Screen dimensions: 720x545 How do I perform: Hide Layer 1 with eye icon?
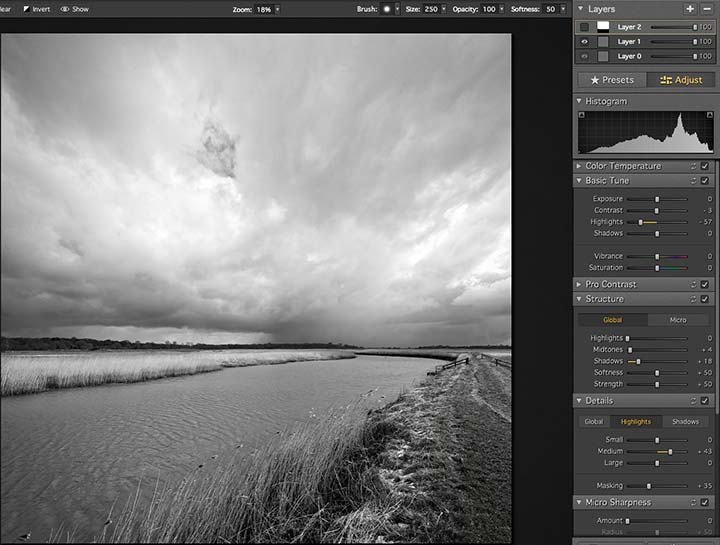coord(584,42)
